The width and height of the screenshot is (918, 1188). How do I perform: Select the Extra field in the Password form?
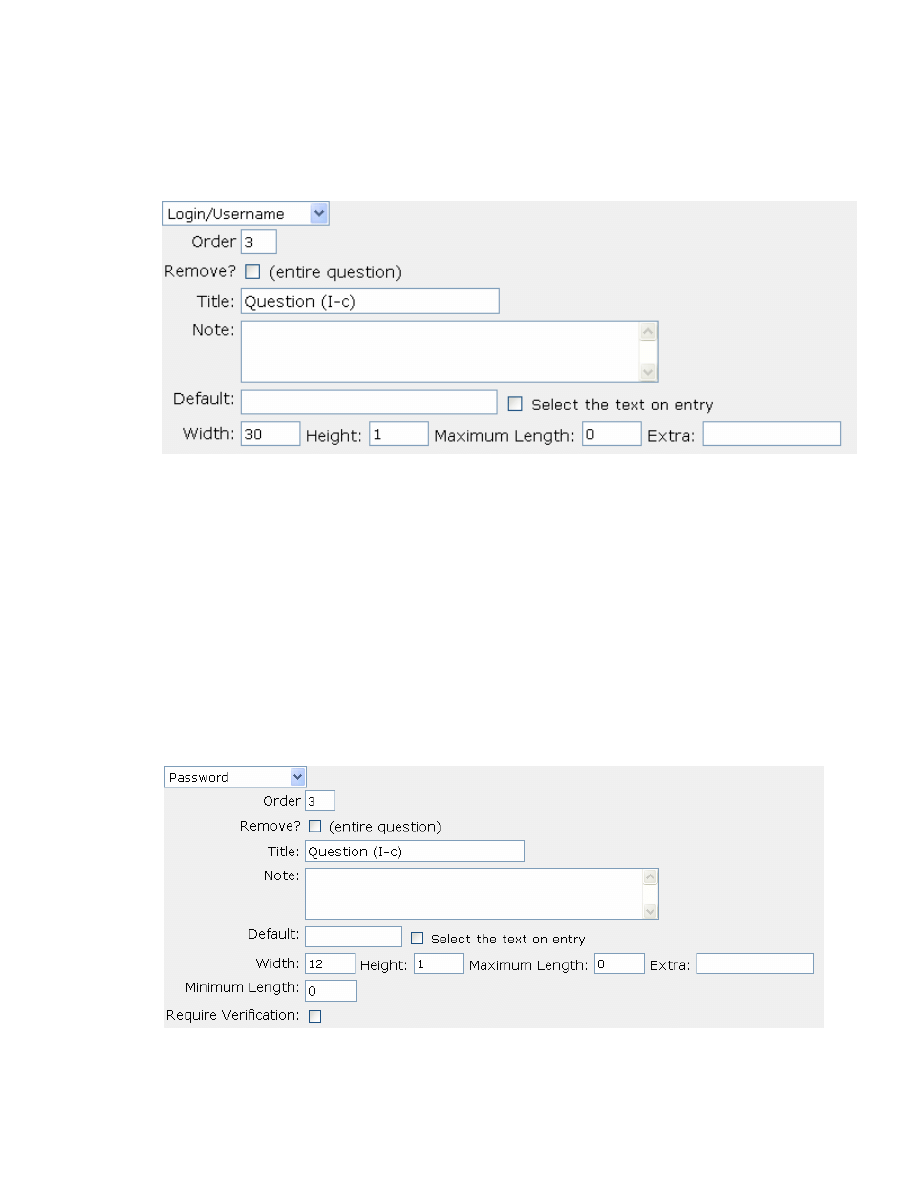[x=754, y=964]
